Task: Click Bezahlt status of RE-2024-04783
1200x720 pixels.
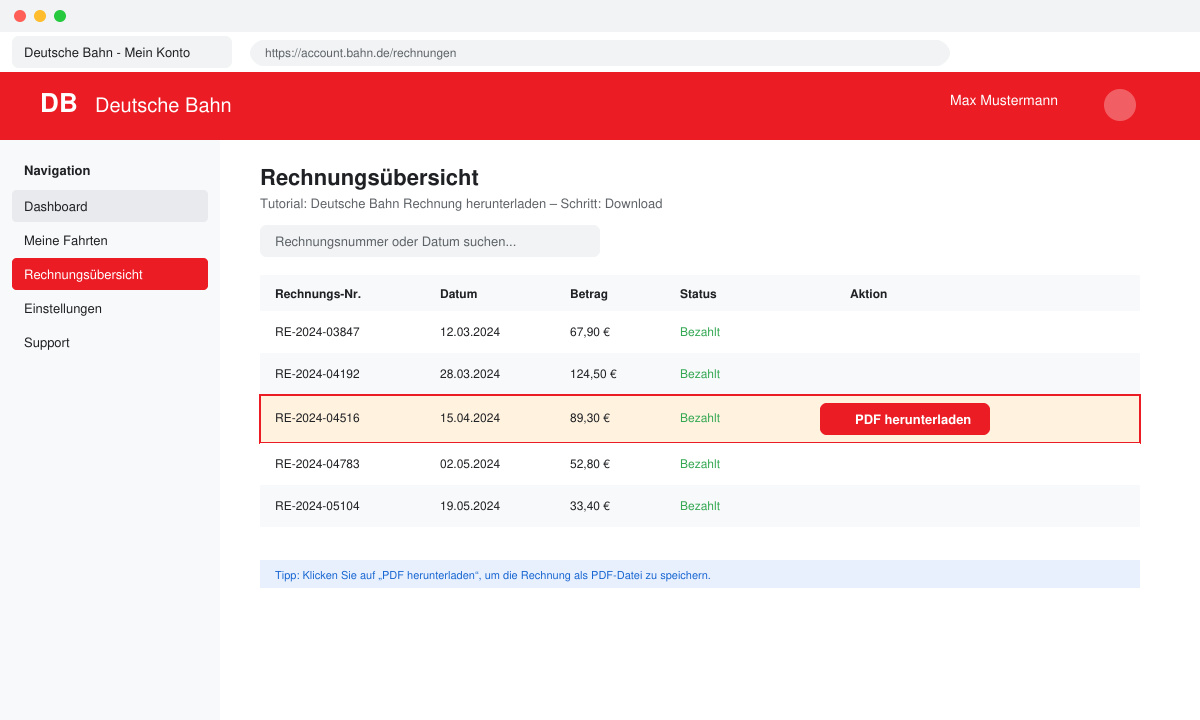Action: (x=700, y=464)
